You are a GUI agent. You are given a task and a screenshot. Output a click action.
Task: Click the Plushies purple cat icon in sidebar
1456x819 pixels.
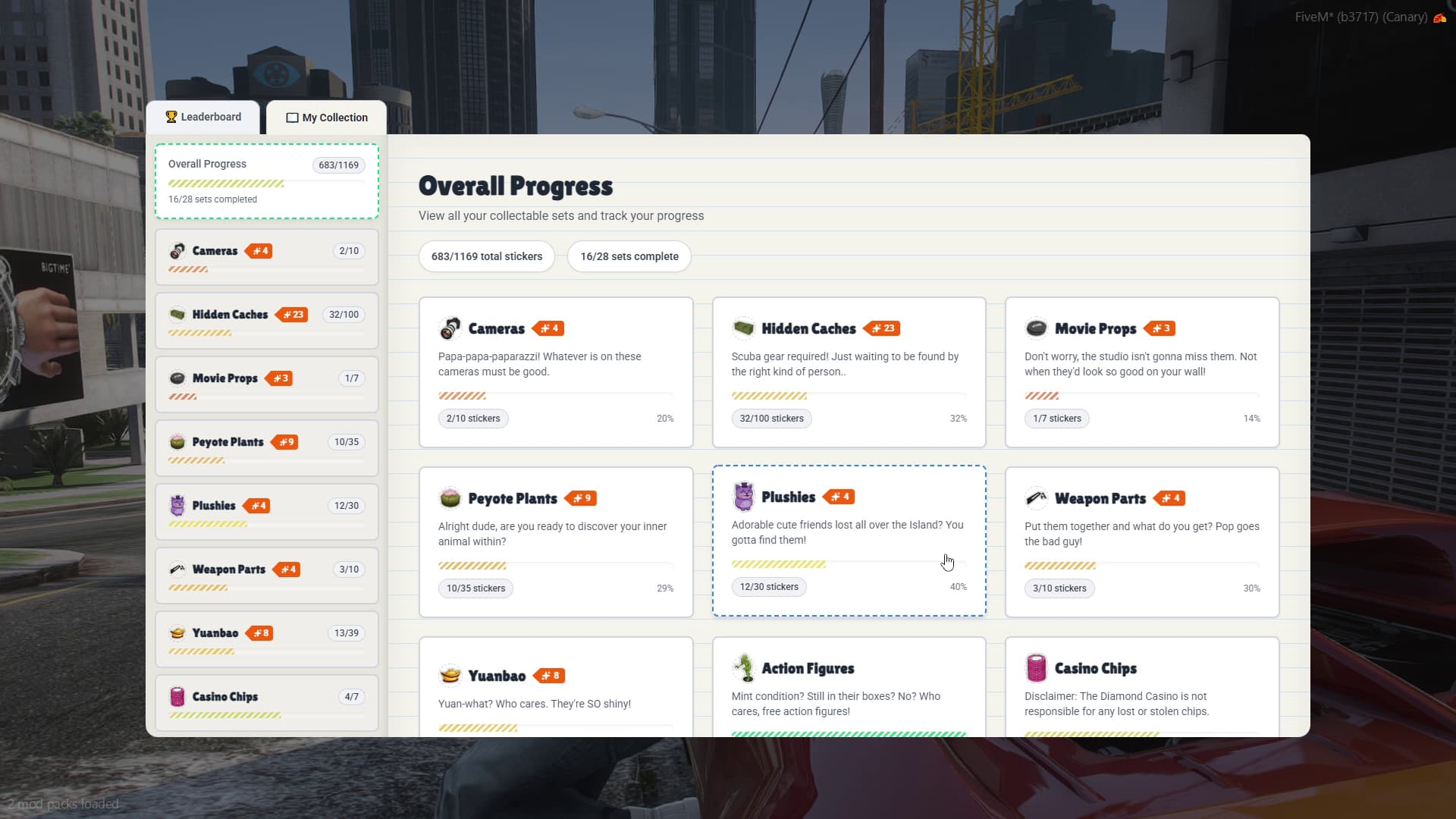(177, 505)
